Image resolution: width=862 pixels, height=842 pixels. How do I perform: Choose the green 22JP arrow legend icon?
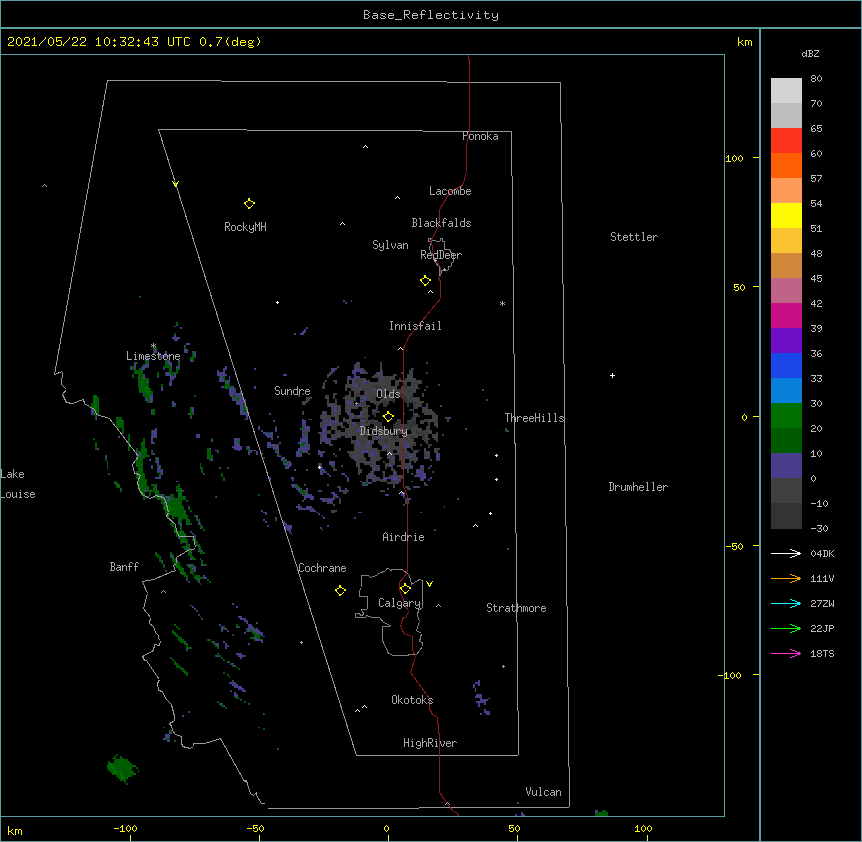(786, 628)
